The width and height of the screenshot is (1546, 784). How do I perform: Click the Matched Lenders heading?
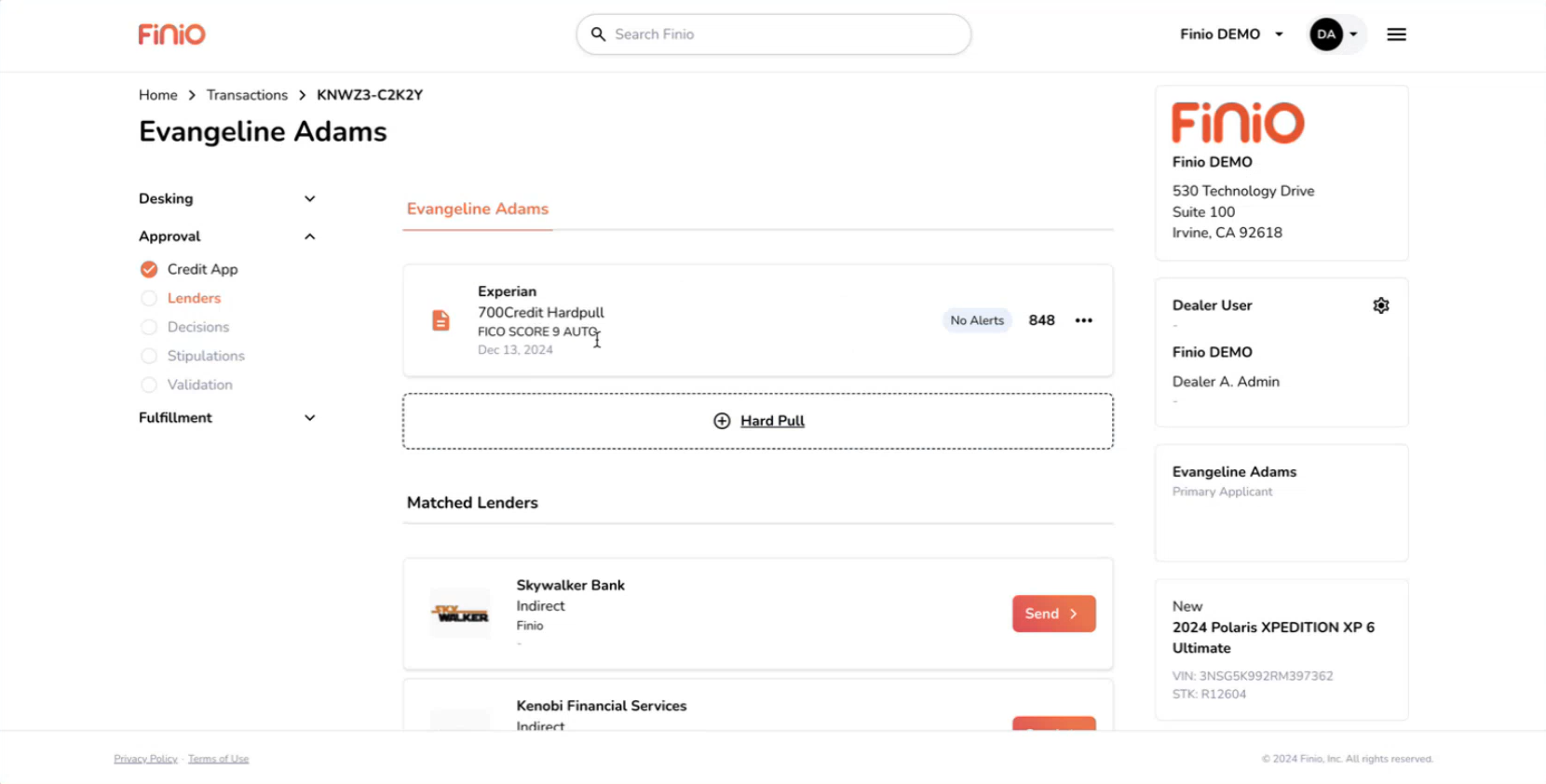point(472,503)
